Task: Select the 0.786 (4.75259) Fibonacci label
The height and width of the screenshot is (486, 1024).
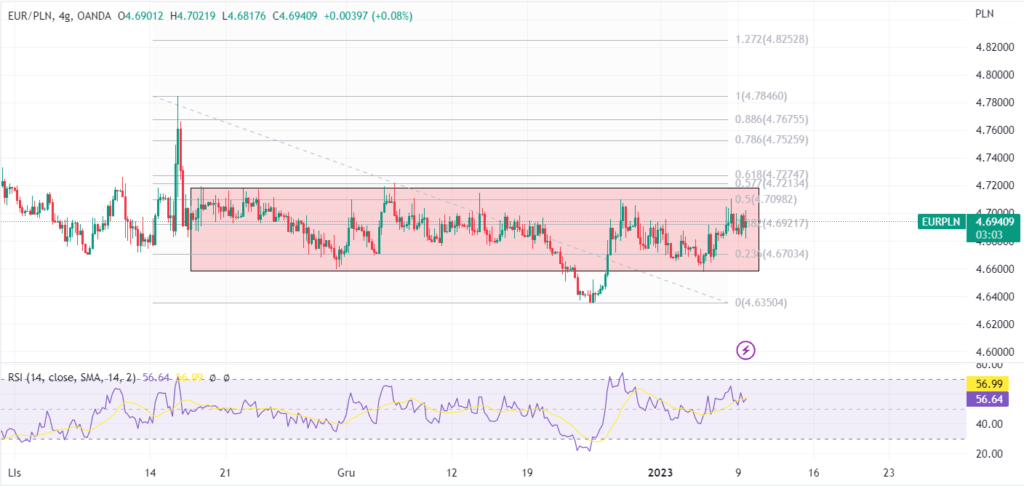Action: point(771,141)
